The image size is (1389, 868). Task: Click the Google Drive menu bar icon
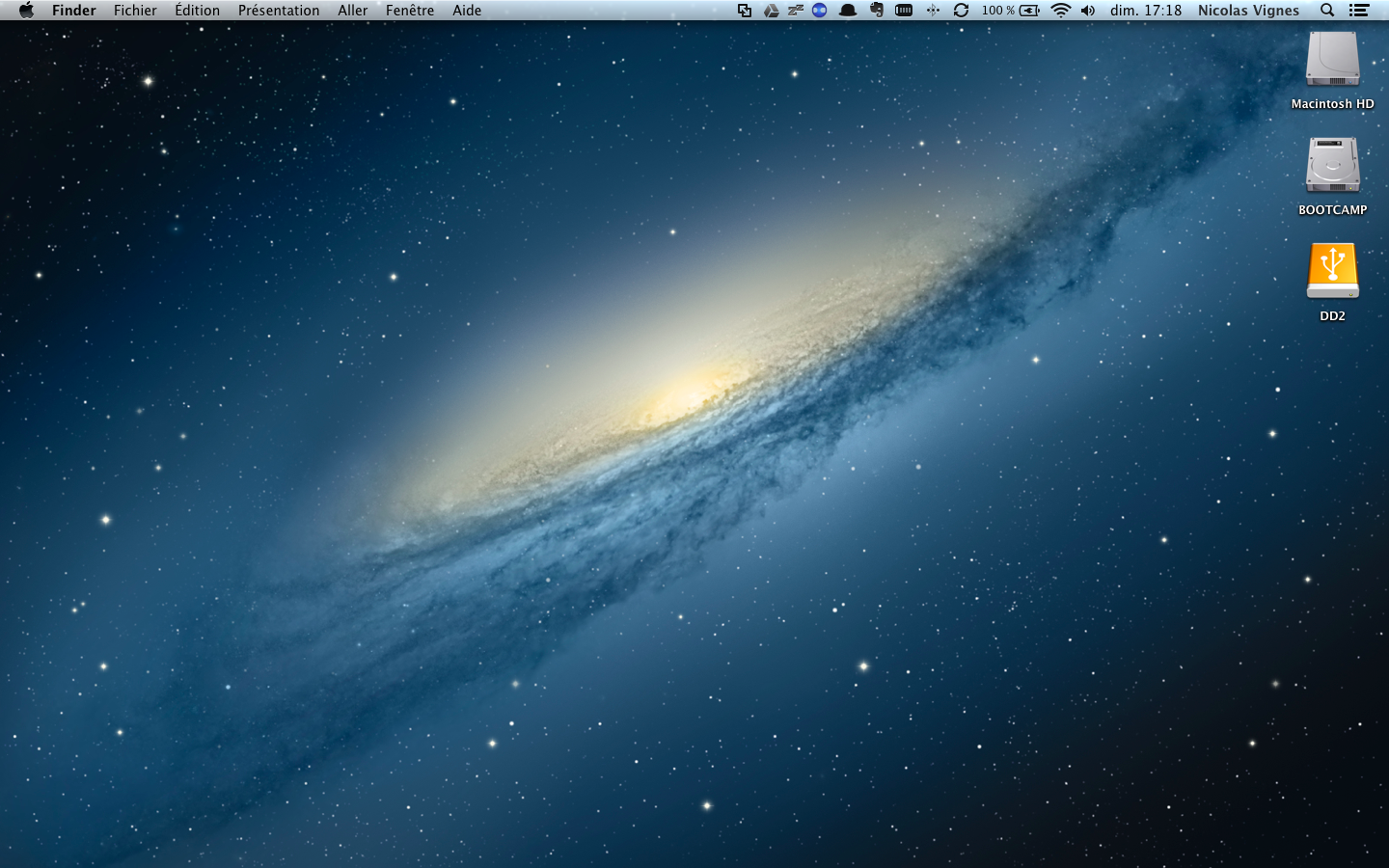772,11
